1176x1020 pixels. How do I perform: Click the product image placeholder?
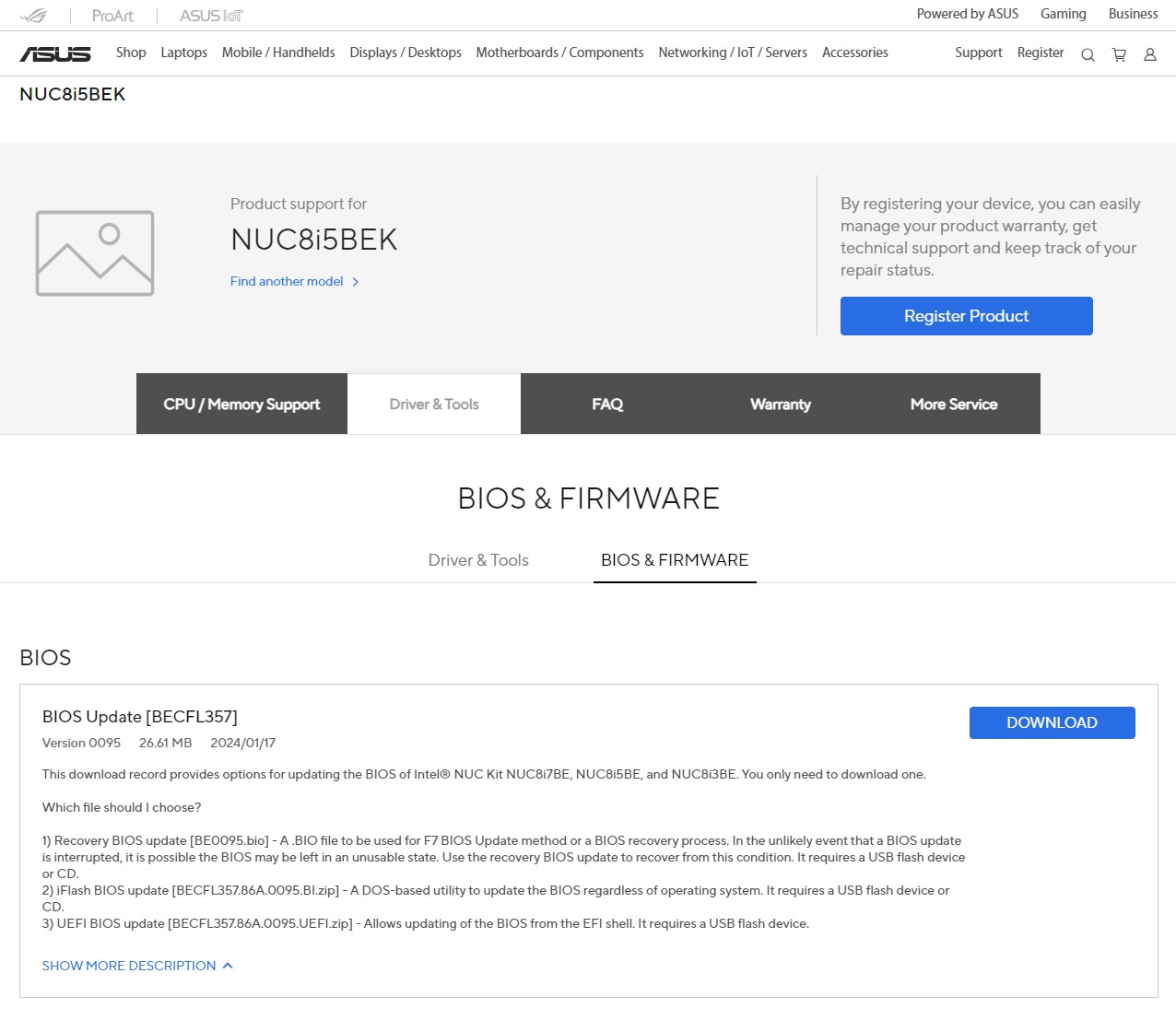95,253
